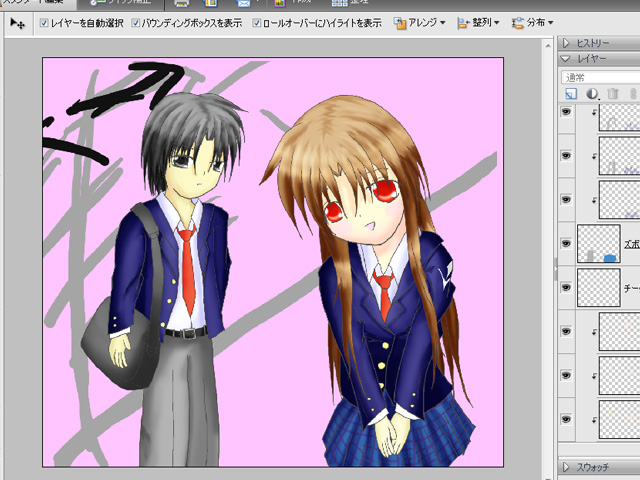This screenshot has width=640, height=480.
Task: Open the 分布 dropdown
Action: [x=533, y=23]
